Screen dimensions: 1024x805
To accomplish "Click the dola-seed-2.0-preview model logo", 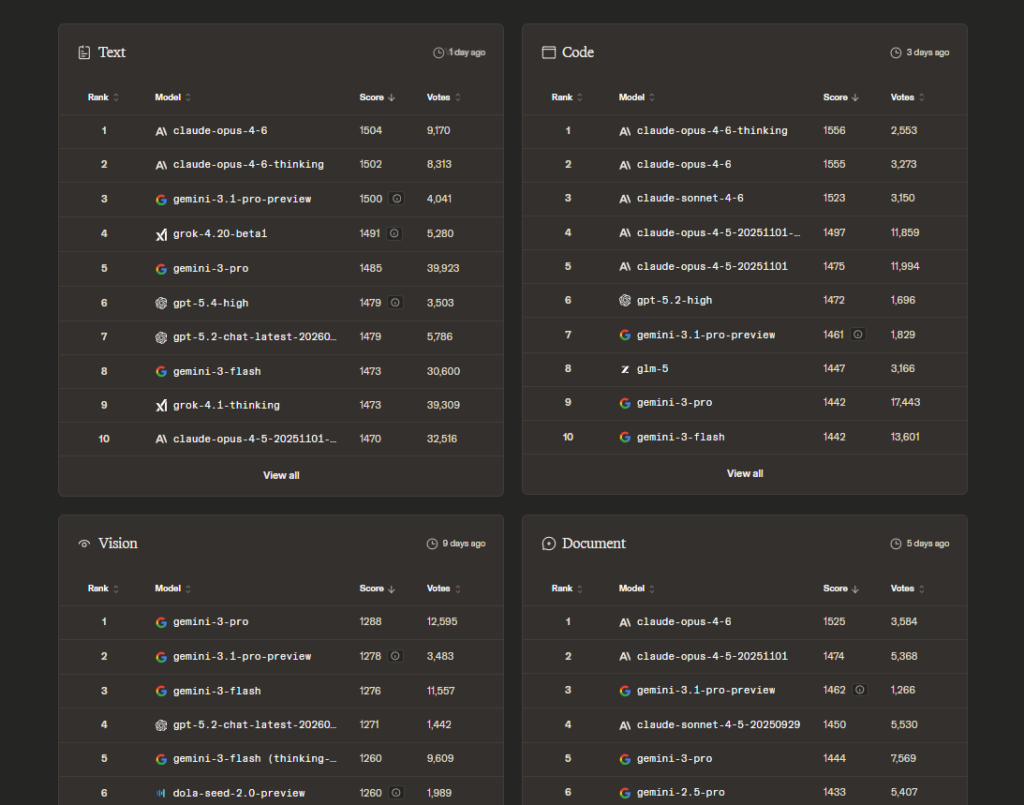I will pyautogui.click(x=161, y=793).
